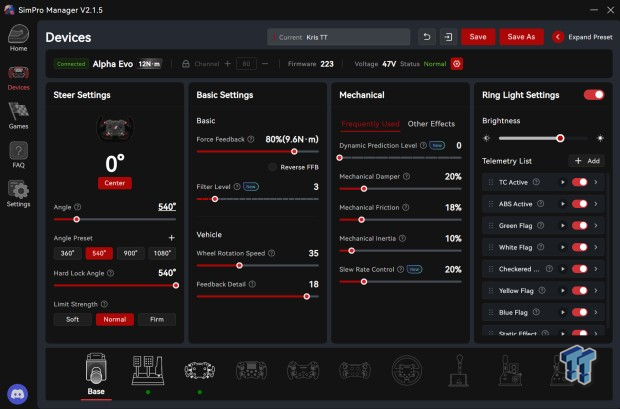Open the FAQ sidebar page
The image size is (620, 409).
(x=19, y=155)
